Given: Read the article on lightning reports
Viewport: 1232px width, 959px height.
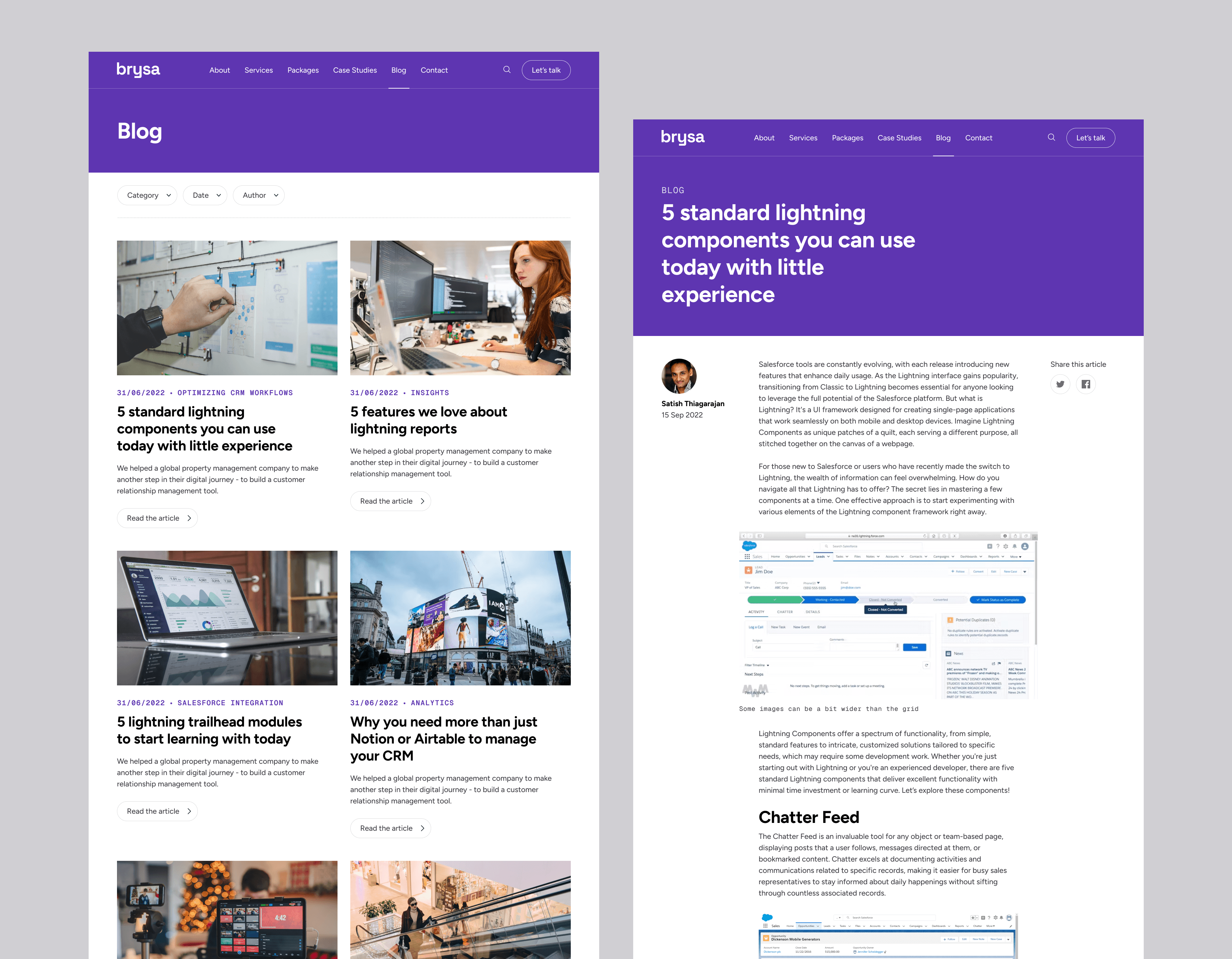Looking at the screenshot, I should pyautogui.click(x=390, y=501).
